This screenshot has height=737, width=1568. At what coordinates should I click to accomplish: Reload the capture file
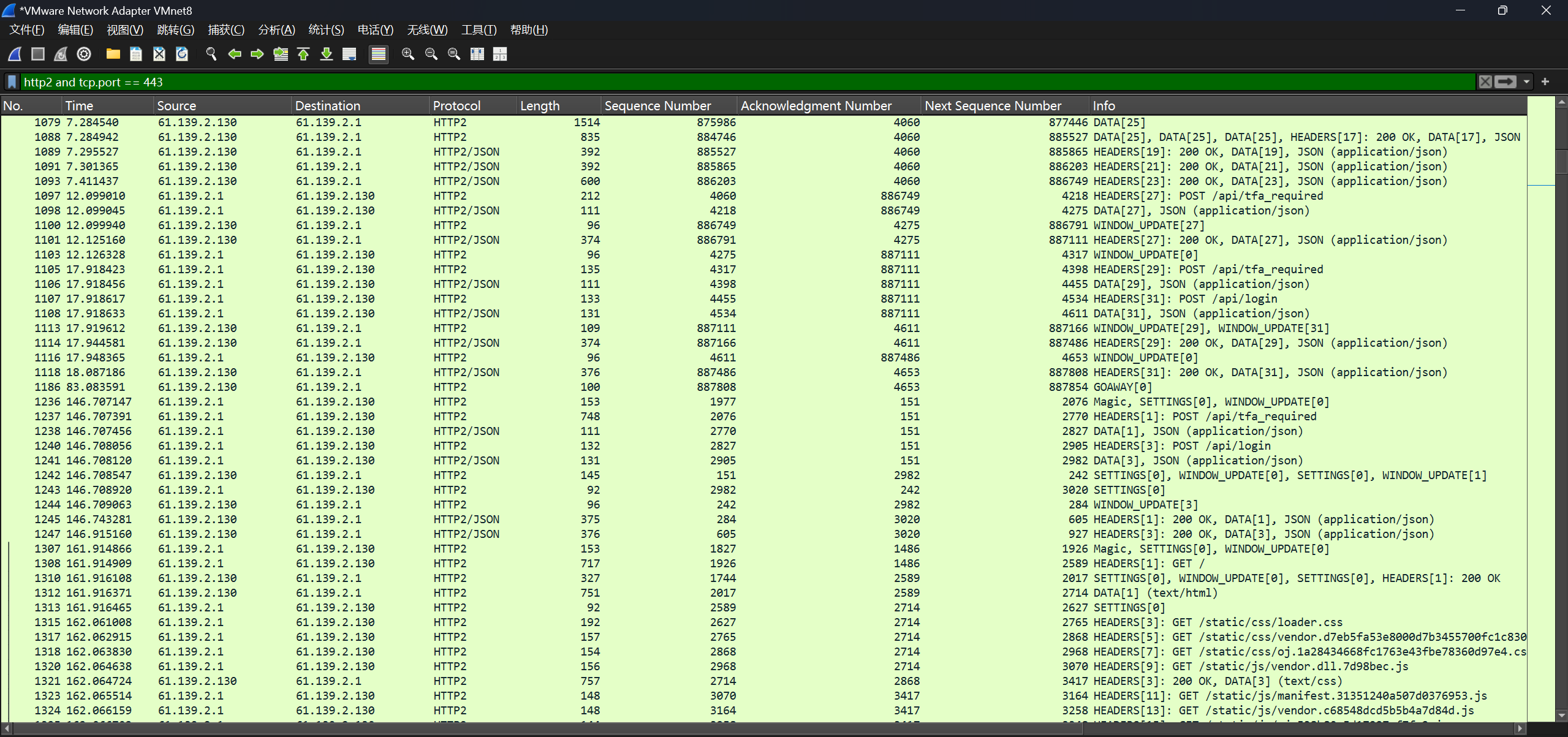(x=182, y=54)
